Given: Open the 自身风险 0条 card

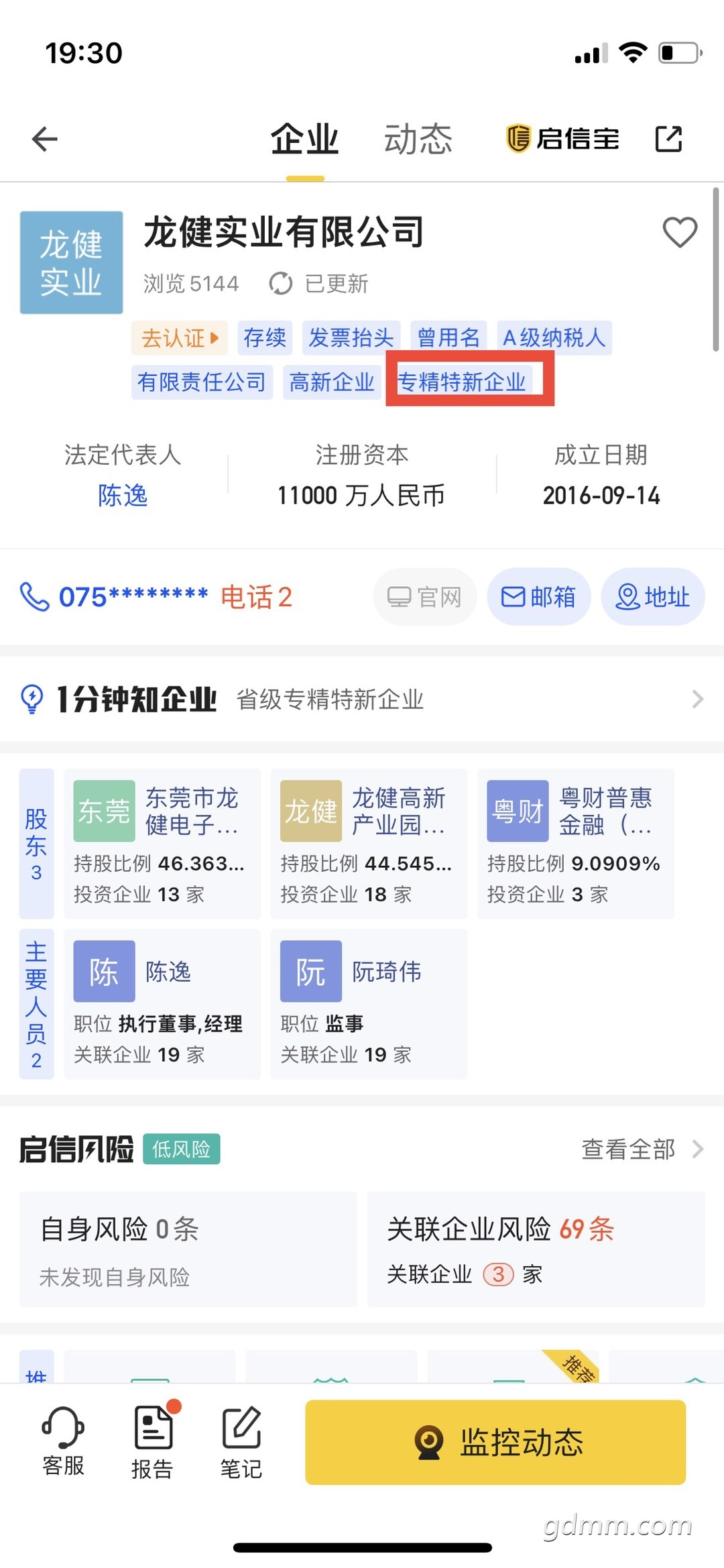Looking at the screenshot, I should coord(188,1249).
